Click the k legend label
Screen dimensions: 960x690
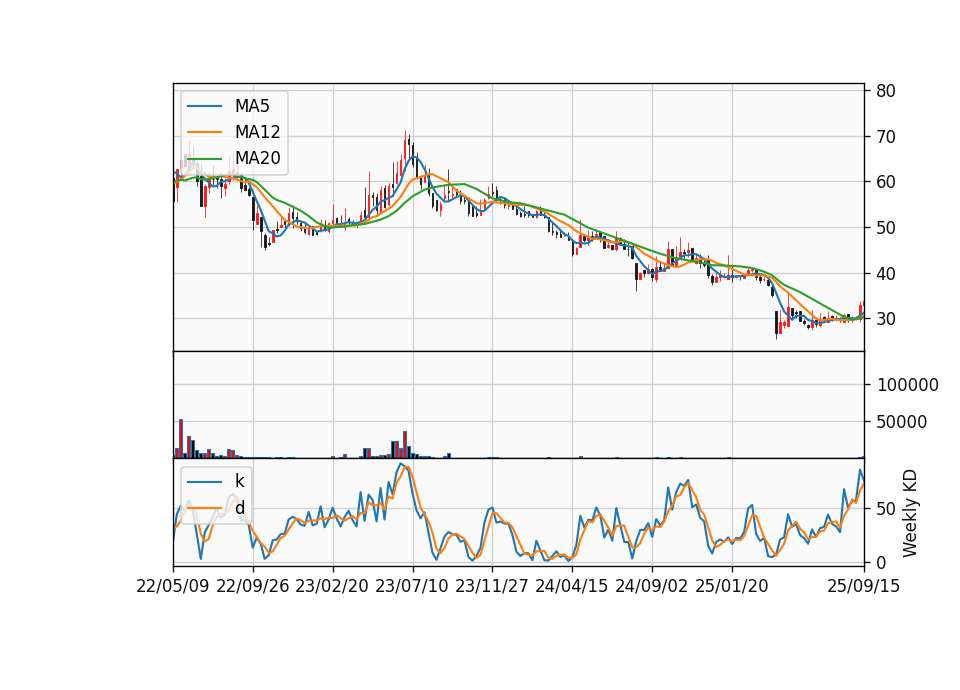click(239, 481)
